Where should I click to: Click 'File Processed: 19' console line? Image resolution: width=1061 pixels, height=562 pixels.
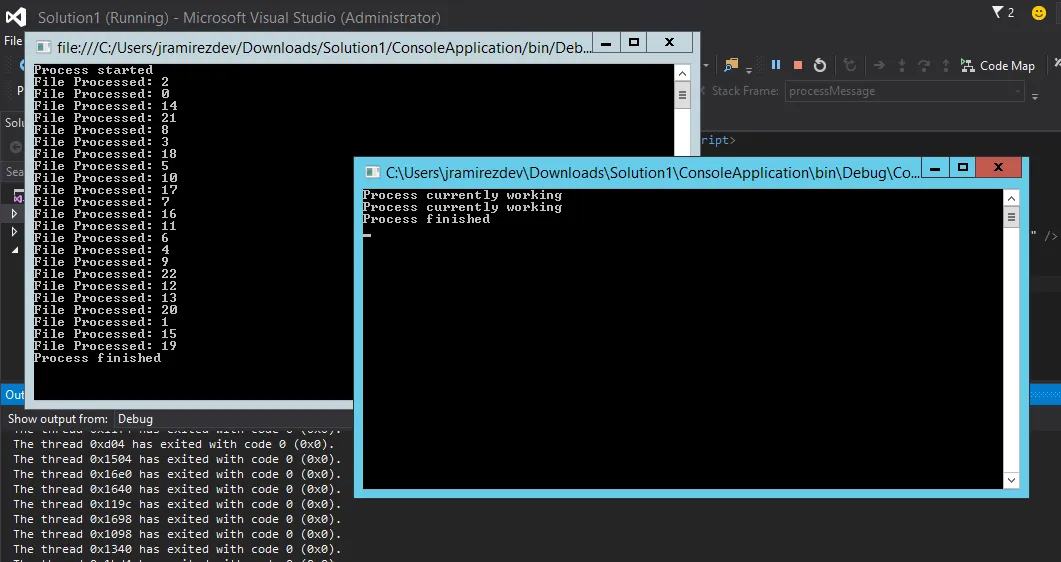click(106, 346)
